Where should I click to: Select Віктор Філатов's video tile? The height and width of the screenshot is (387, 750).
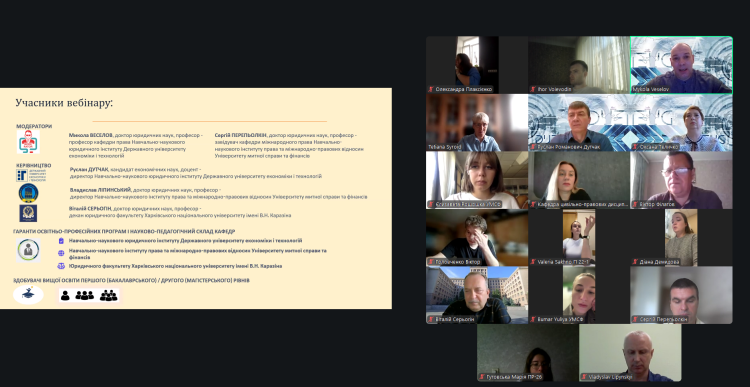coord(681,180)
